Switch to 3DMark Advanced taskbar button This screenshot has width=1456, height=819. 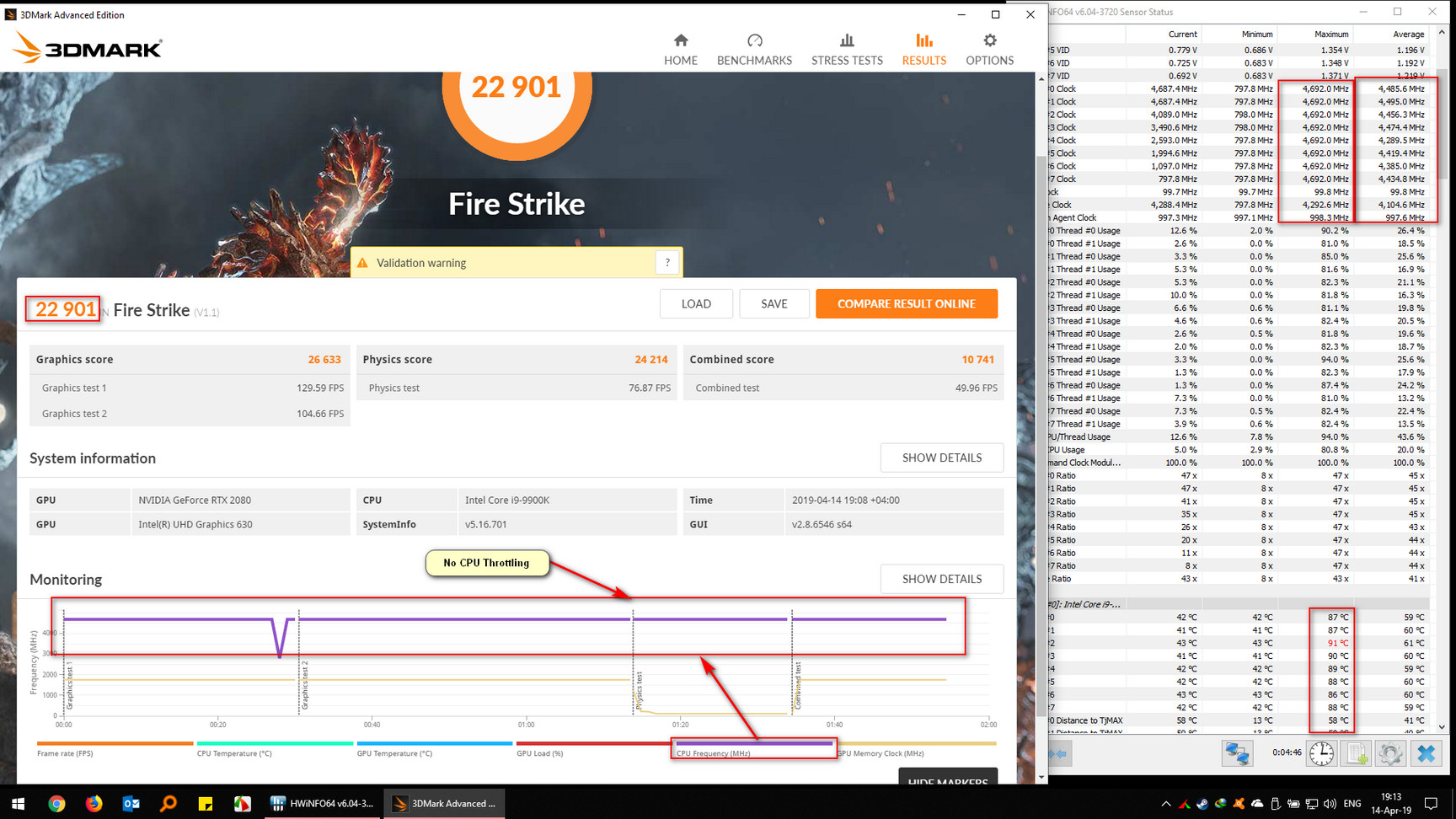click(x=444, y=803)
